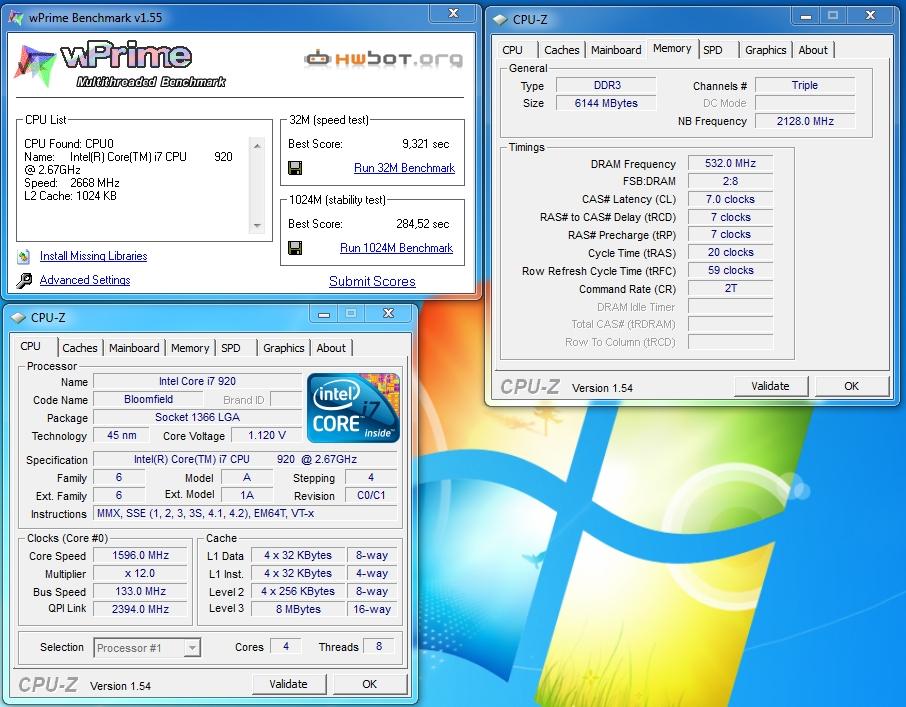Image resolution: width=906 pixels, height=707 pixels.
Task: Click CAS# Latency 7.0 clocks value
Action: pos(730,199)
